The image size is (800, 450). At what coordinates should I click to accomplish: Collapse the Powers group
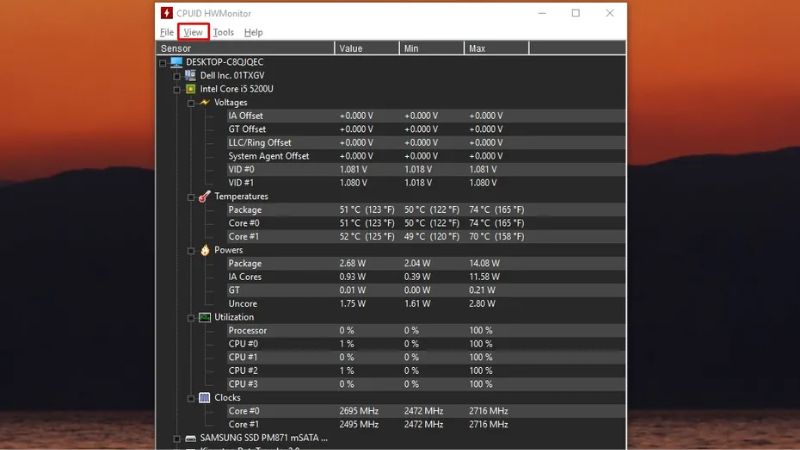tap(191, 251)
